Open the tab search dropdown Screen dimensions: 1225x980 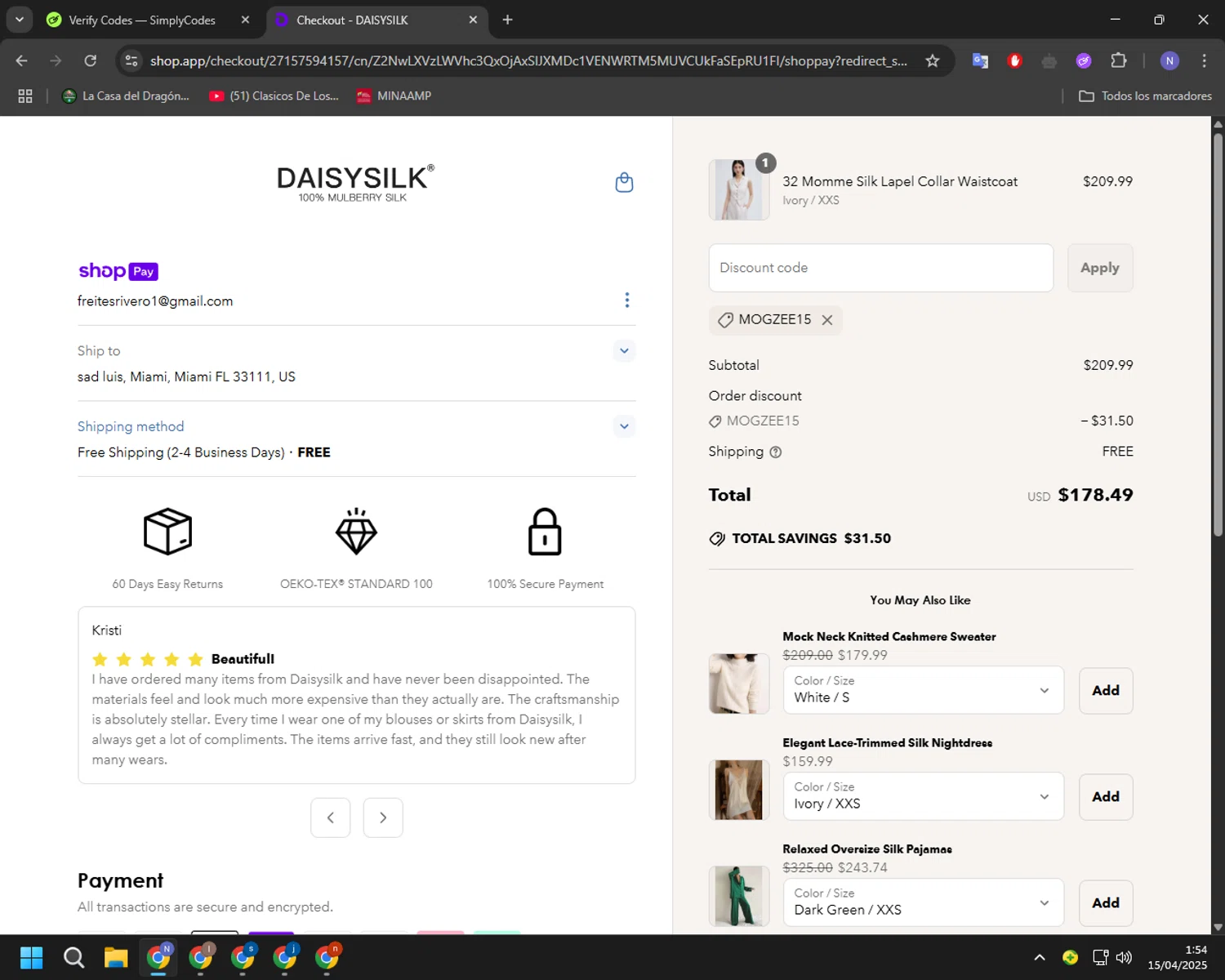pos(19,20)
